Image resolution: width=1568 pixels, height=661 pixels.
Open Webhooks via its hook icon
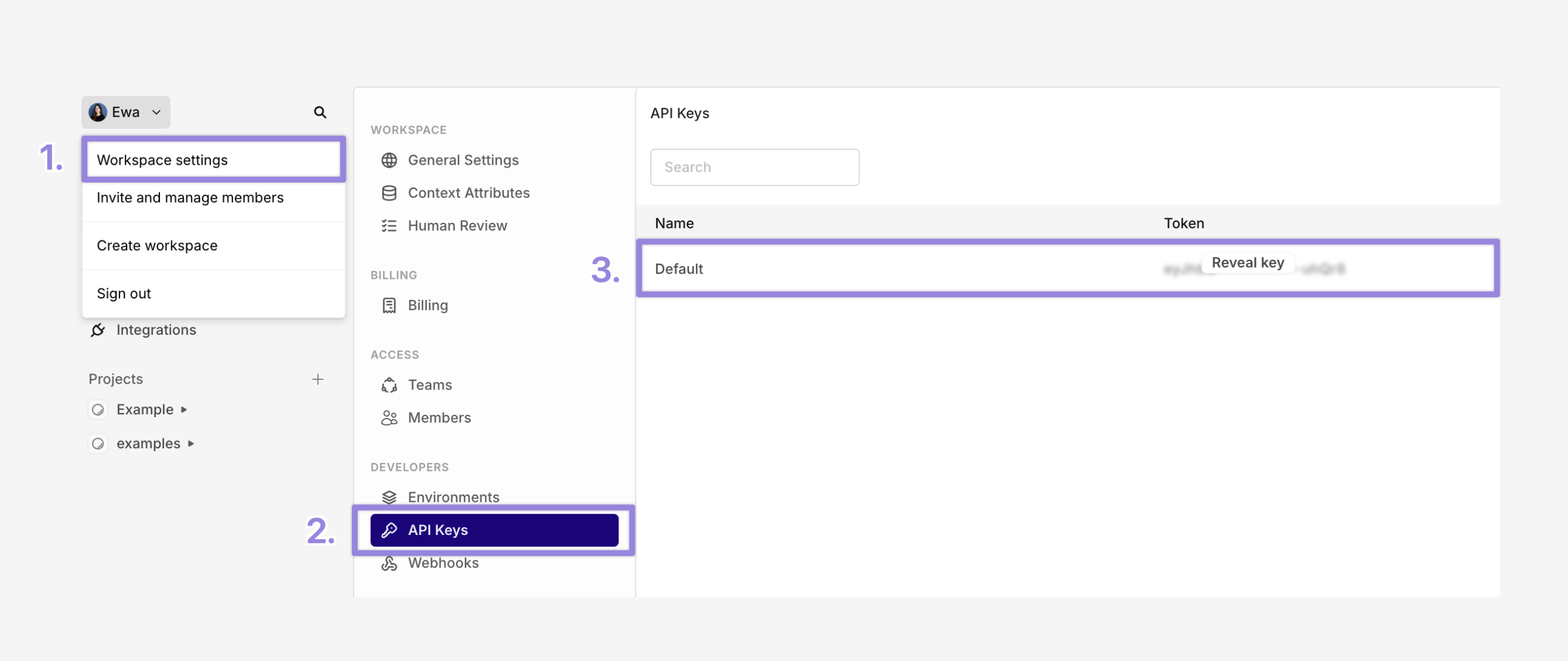click(389, 563)
